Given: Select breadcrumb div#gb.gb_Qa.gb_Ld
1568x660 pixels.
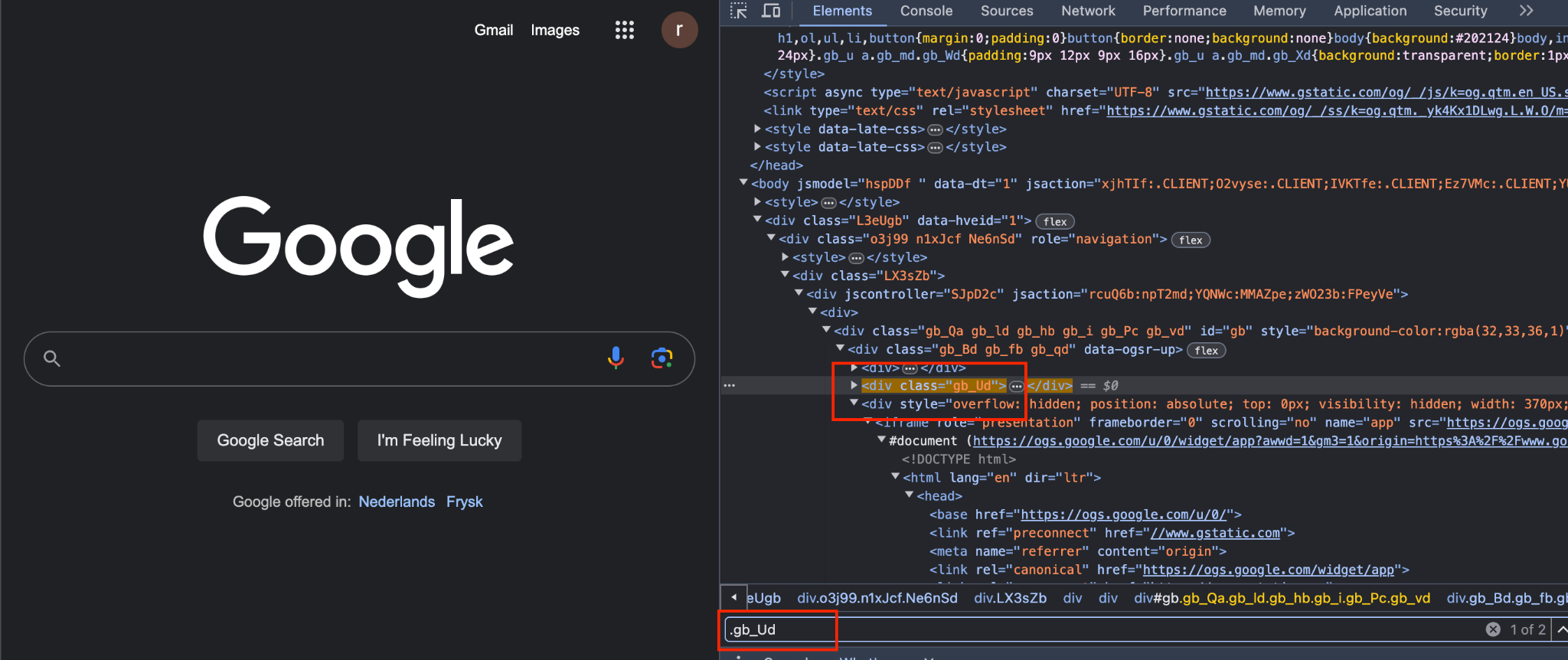Looking at the screenshot, I should (x=1282, y=598).
